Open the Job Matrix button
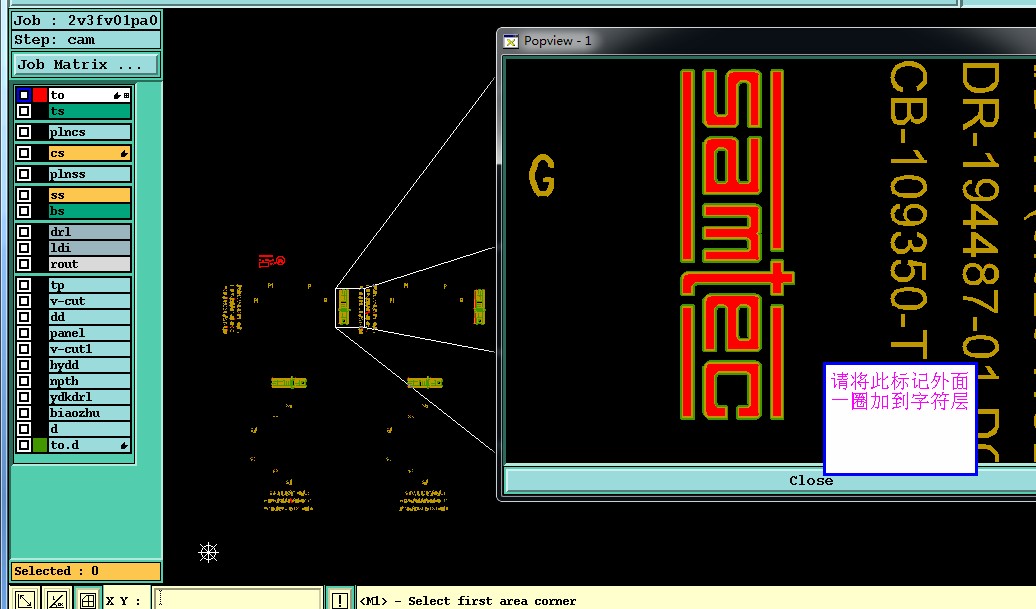 coord(86,65)
